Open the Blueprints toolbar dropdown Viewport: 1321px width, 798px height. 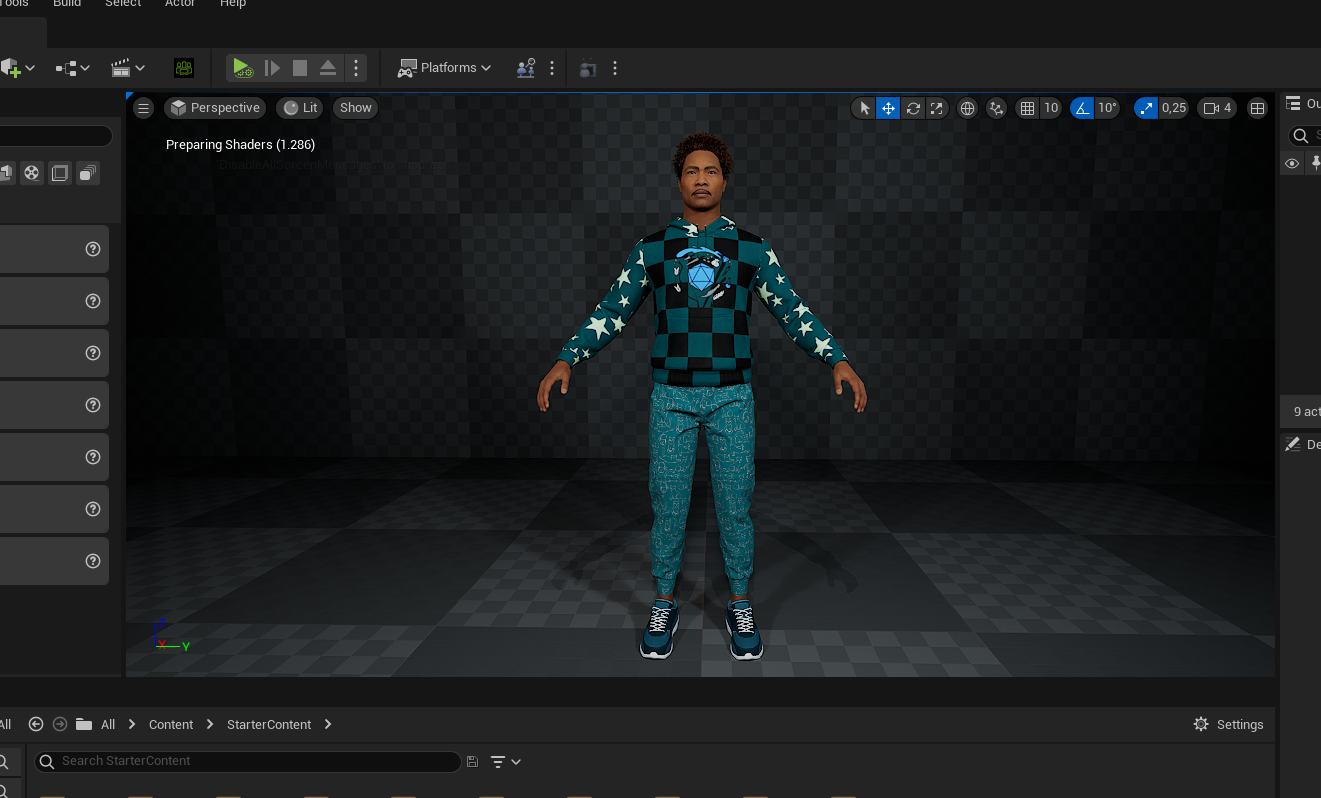pyautogui.click(x=73, y=68)
